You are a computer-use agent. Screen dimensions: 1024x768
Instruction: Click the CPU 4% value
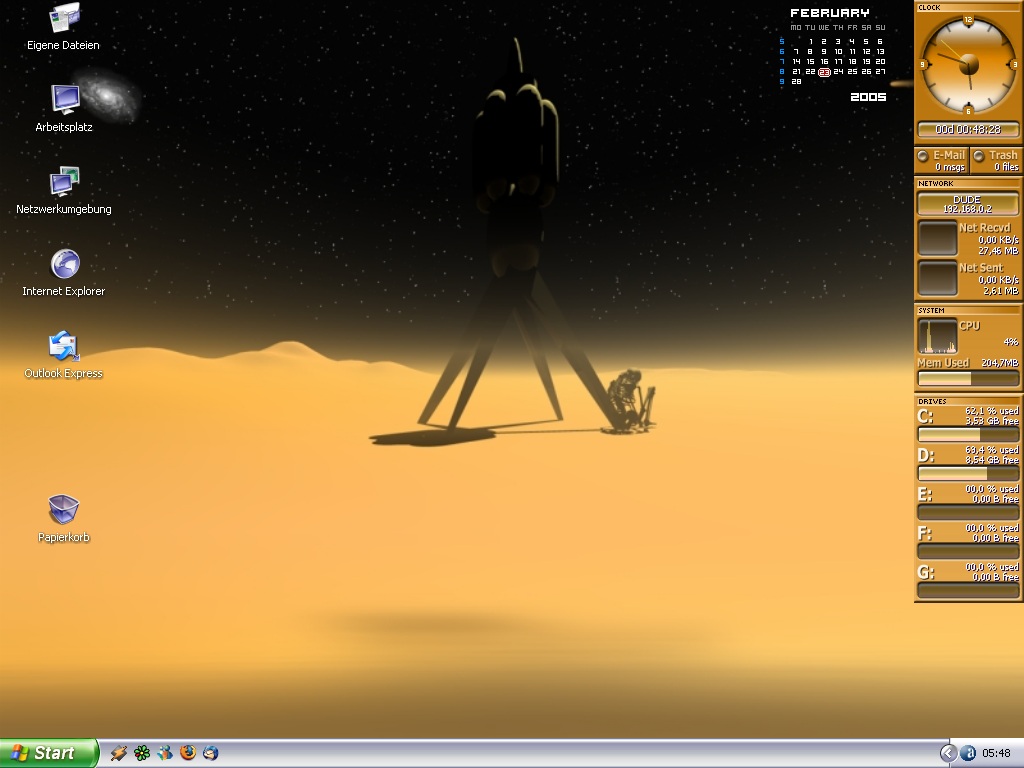coord(1011,342)
